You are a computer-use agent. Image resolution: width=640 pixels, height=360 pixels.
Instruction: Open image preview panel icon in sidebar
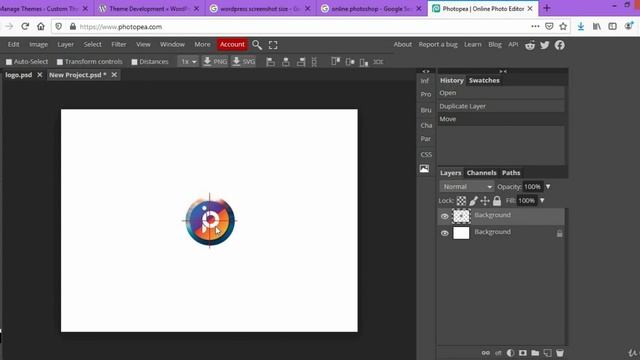424,169
